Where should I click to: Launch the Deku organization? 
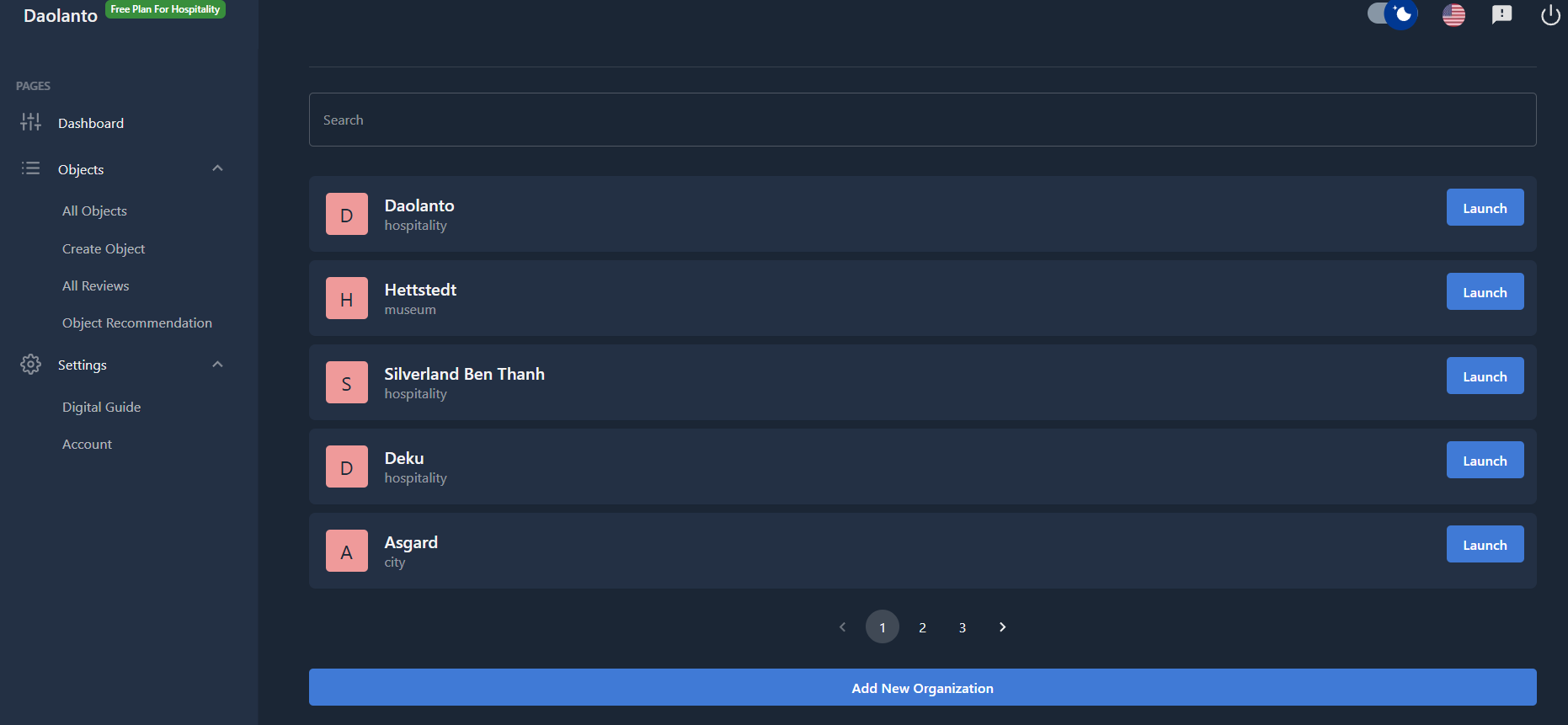click(1484, 461)
